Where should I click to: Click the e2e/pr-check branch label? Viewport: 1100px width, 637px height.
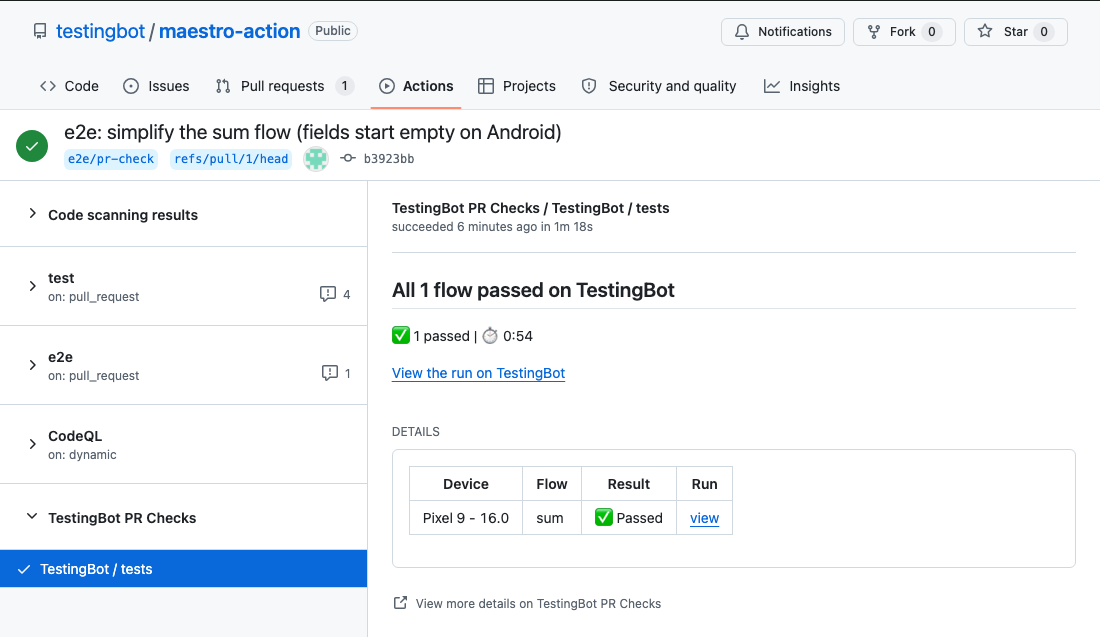[x=111, y=159]
